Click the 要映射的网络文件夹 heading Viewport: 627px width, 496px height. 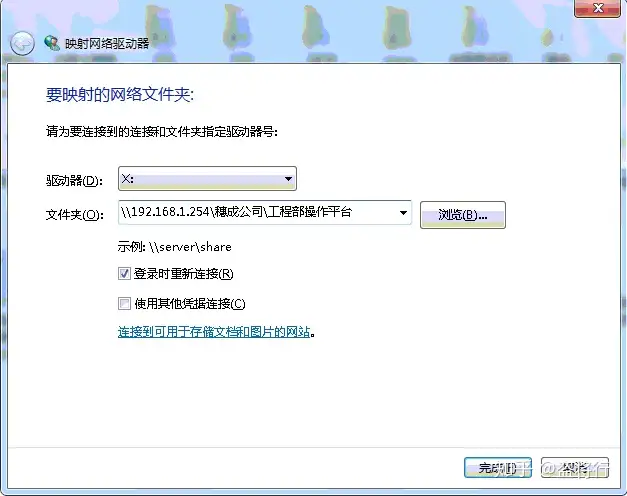coord(120,95)
